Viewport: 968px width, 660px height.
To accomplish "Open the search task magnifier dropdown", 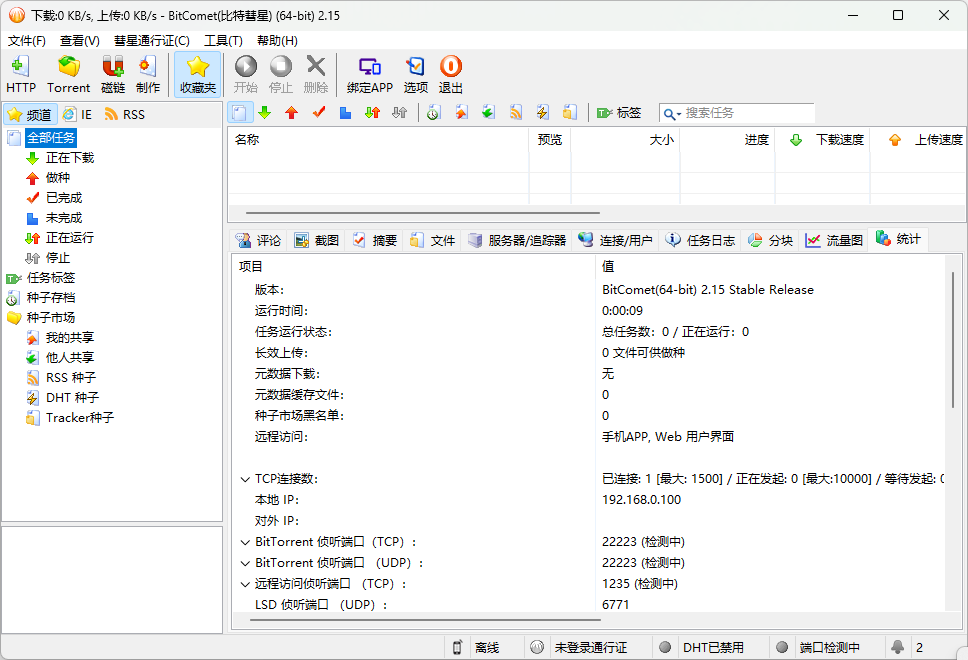I will pos(672,114).
